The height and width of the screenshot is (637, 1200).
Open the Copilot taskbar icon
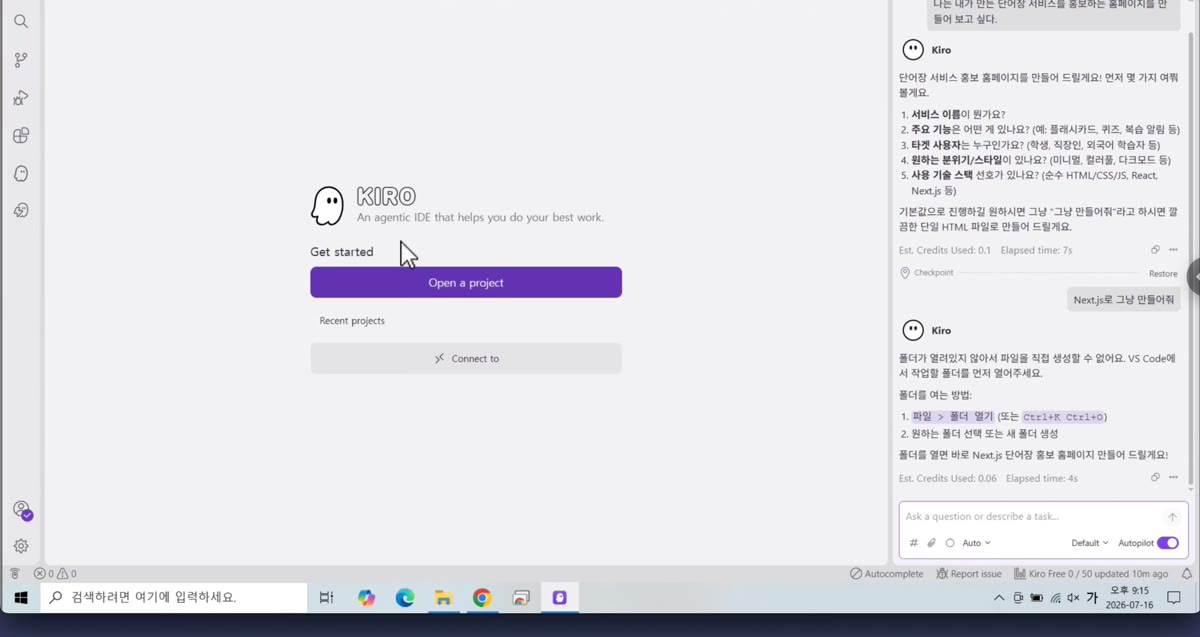367,598
